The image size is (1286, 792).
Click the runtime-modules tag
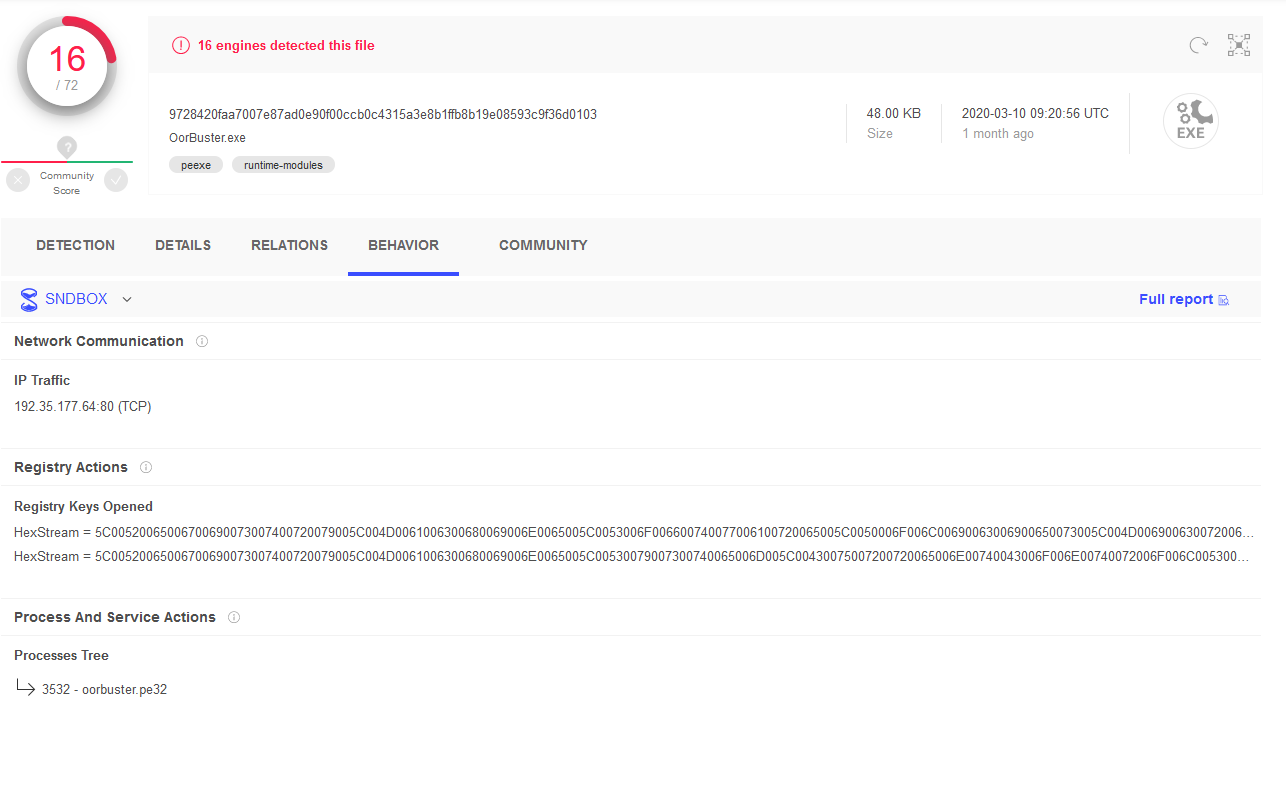click(x=283, y=165)
